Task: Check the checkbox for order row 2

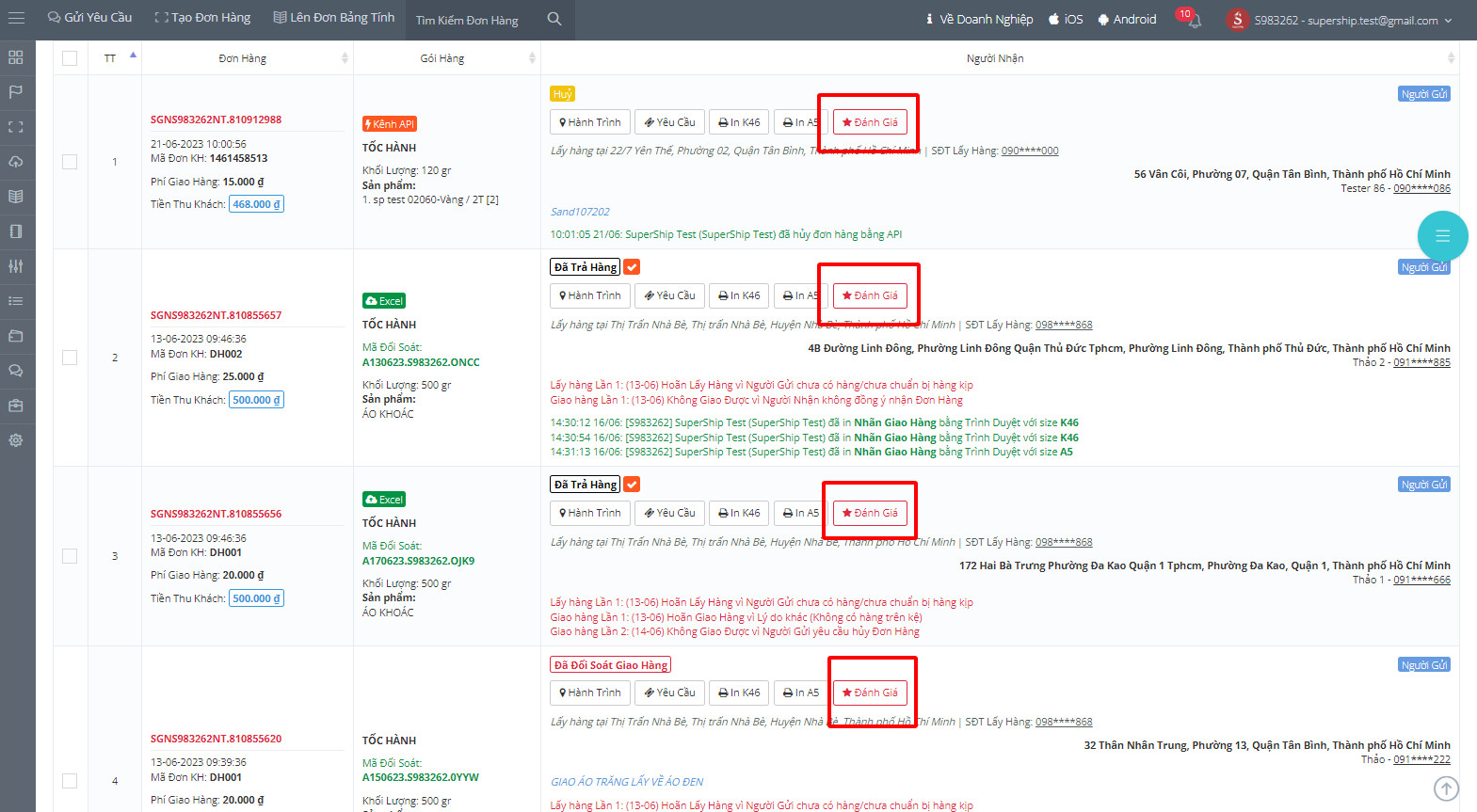Action: tap(70, 358)
